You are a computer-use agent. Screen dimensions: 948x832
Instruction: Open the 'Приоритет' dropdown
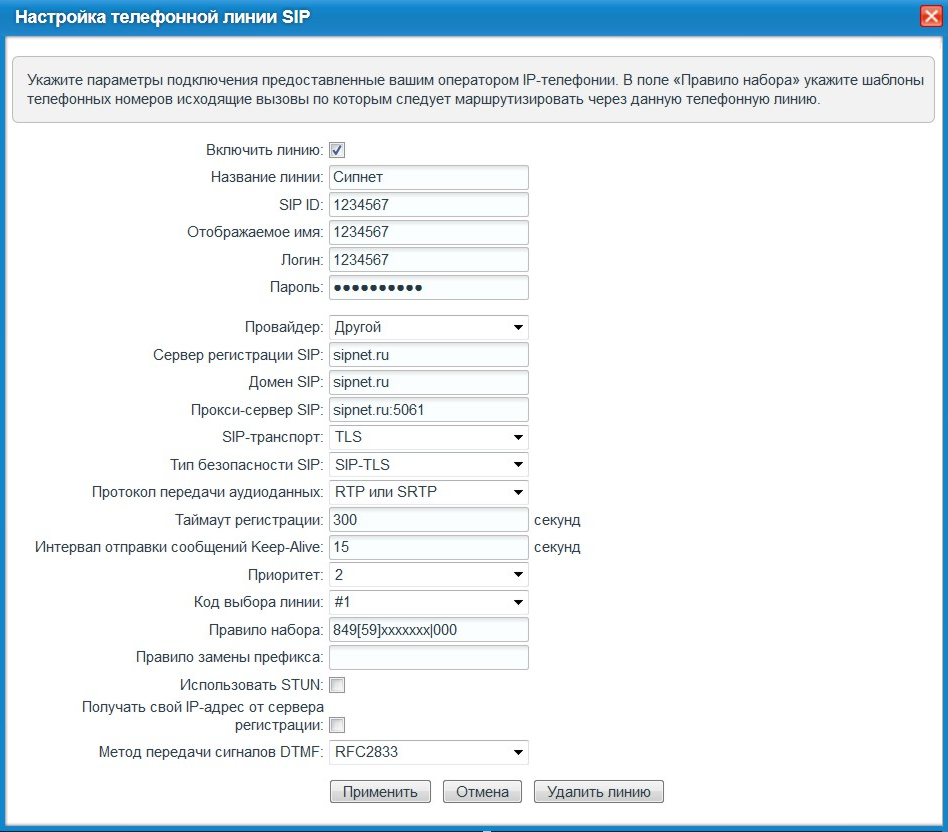point(427,575)
